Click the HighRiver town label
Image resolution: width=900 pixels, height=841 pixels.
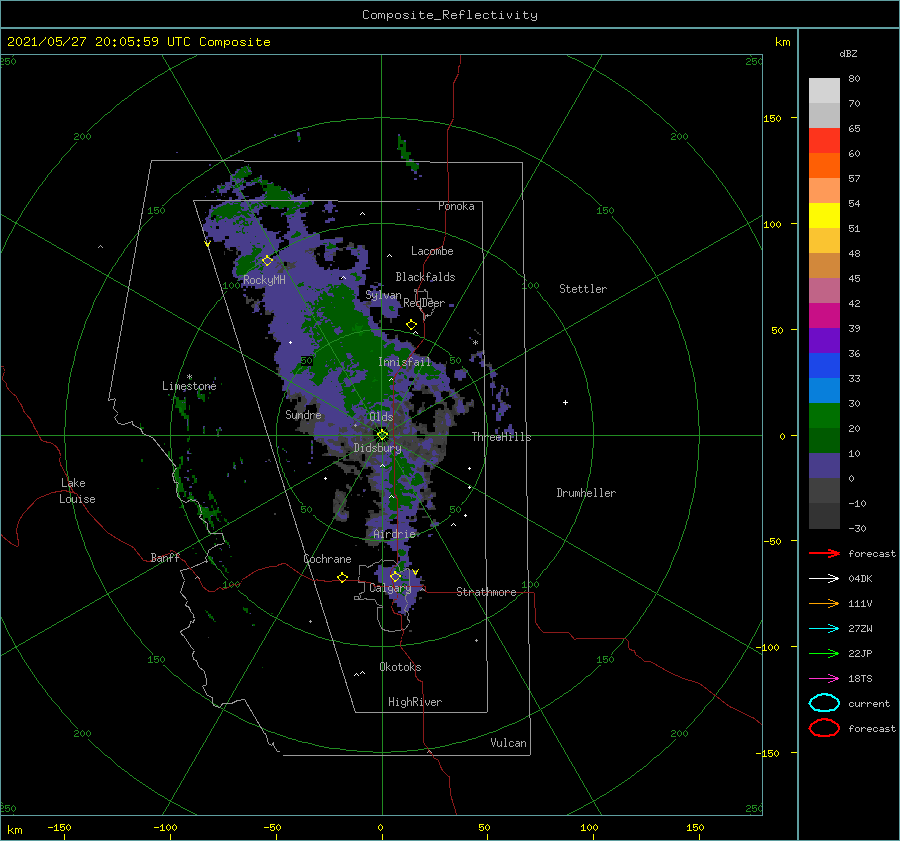(x=415, y=702)
